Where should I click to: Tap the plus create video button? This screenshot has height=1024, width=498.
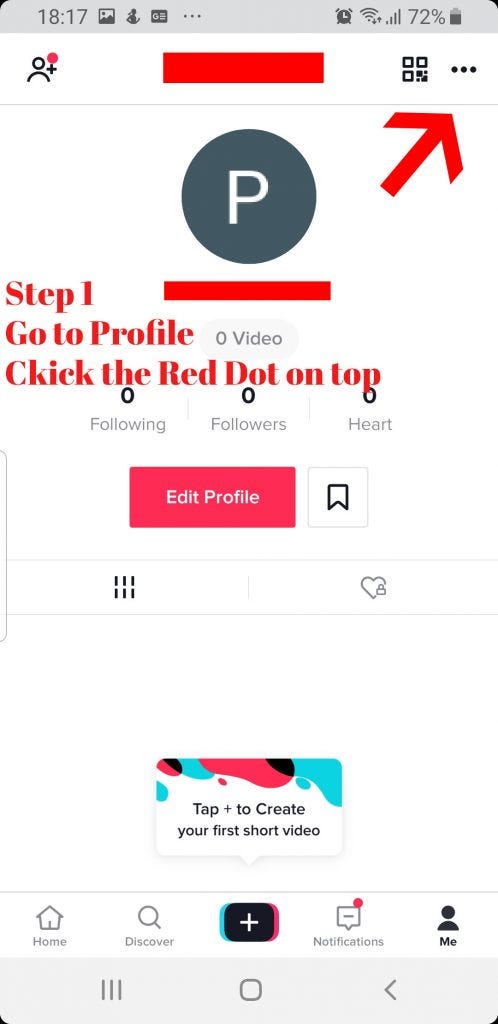click(249, 922)
